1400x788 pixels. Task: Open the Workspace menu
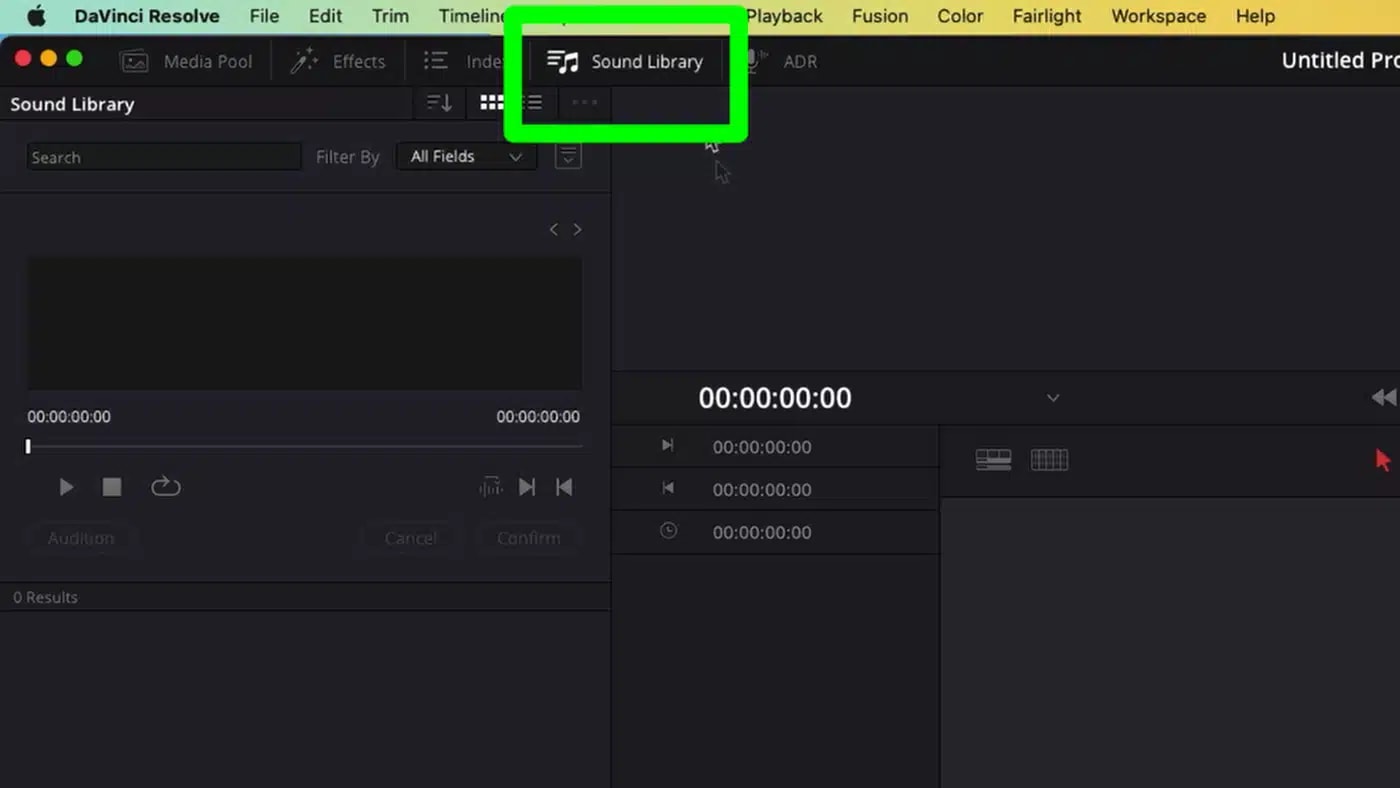1158,16
